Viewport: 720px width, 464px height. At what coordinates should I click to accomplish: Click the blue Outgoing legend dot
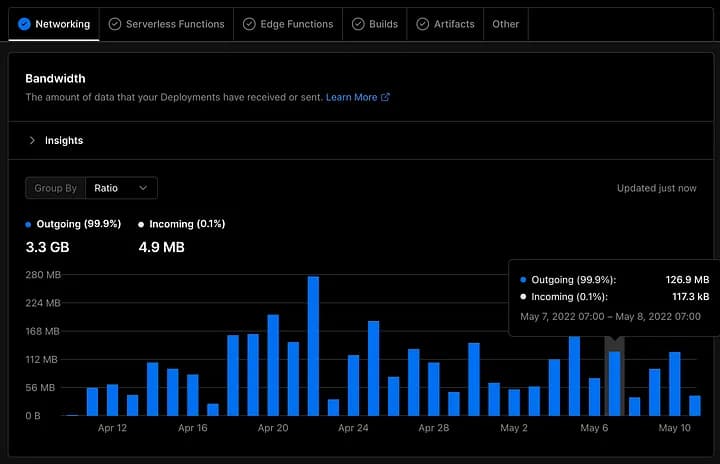point(28,225)
